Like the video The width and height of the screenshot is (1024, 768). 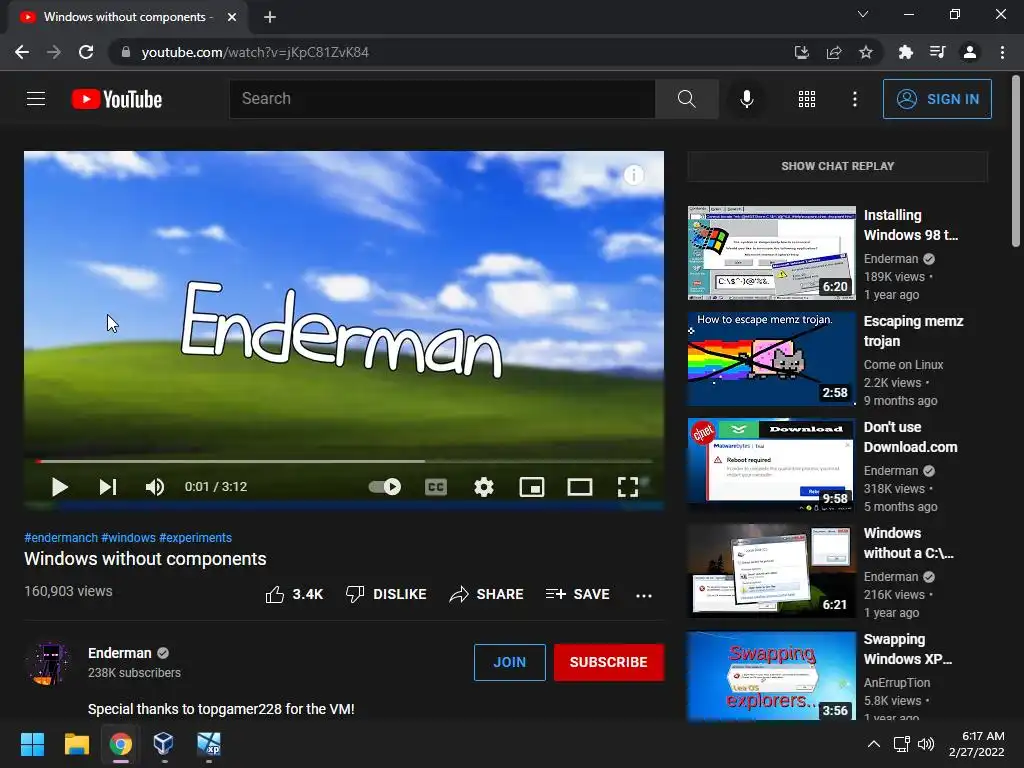294,594
